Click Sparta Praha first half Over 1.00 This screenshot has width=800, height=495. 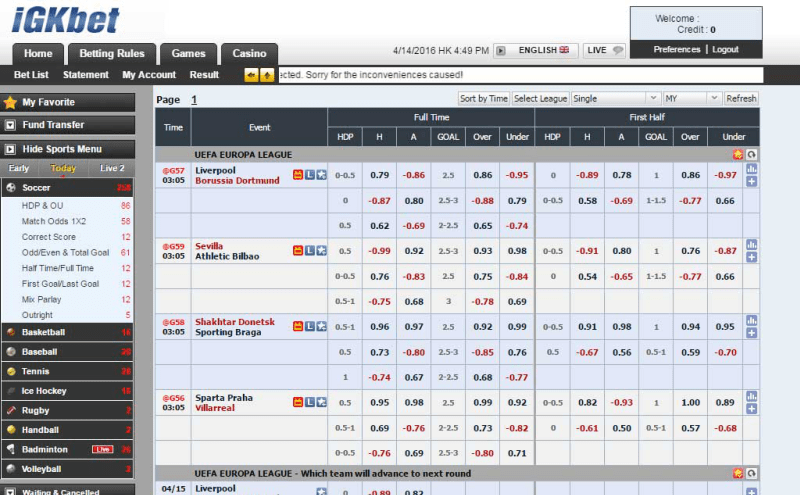(x=690, y=402)
